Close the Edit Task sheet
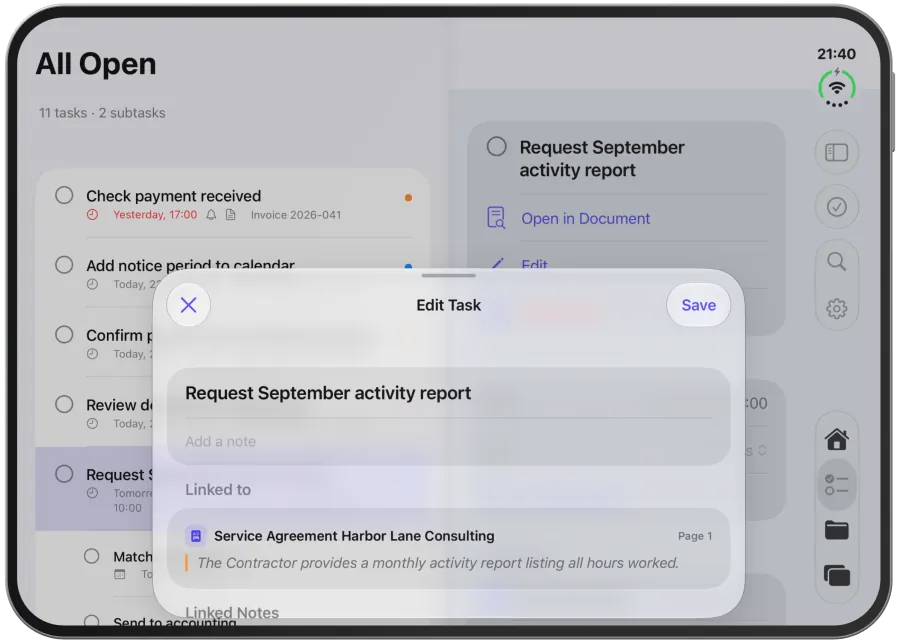Image resolution: width=900 pixels, height=643 pixels. (188, 305)
